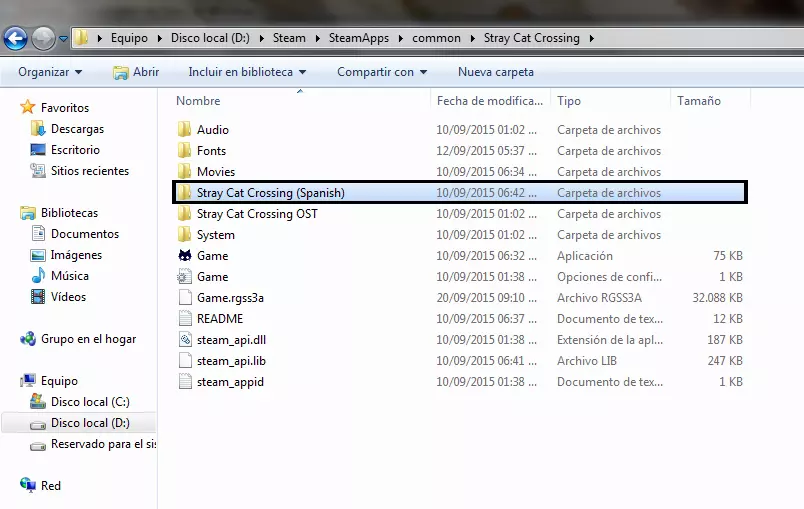
Task: Click the Archivo LIB type cell
Action: (587, 361)
